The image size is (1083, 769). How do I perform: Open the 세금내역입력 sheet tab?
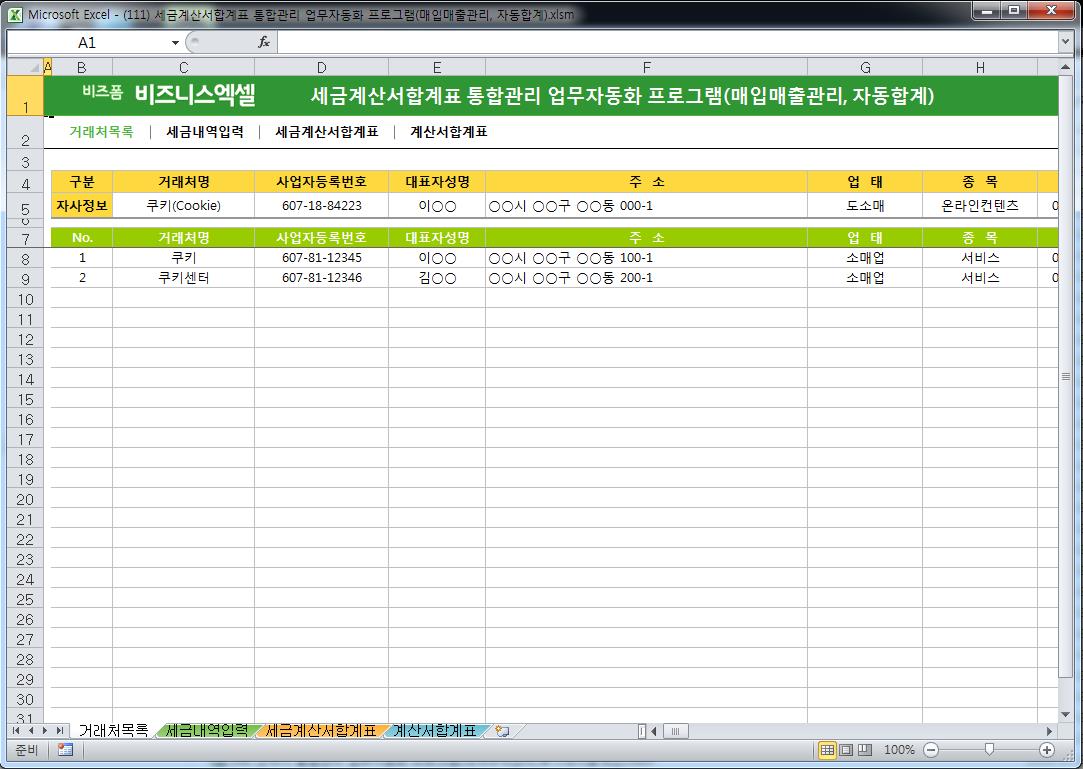(206, 731)
